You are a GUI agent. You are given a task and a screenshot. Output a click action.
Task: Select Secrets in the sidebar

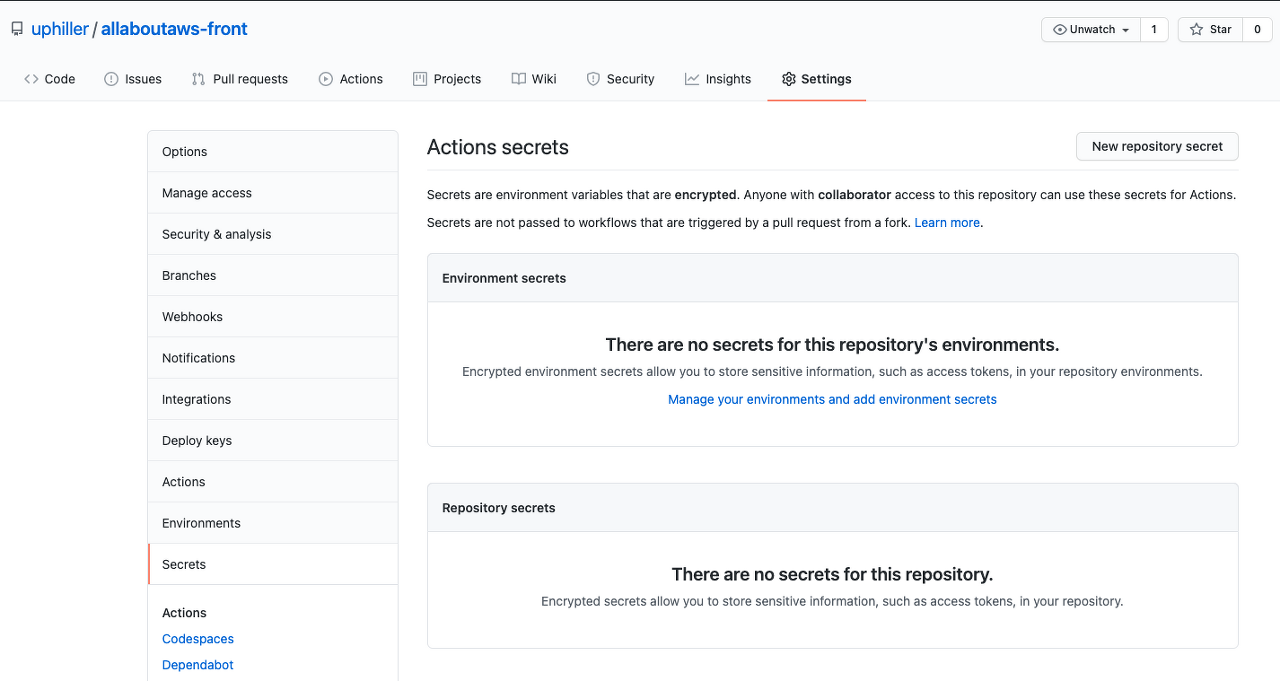tap(273, 564)
